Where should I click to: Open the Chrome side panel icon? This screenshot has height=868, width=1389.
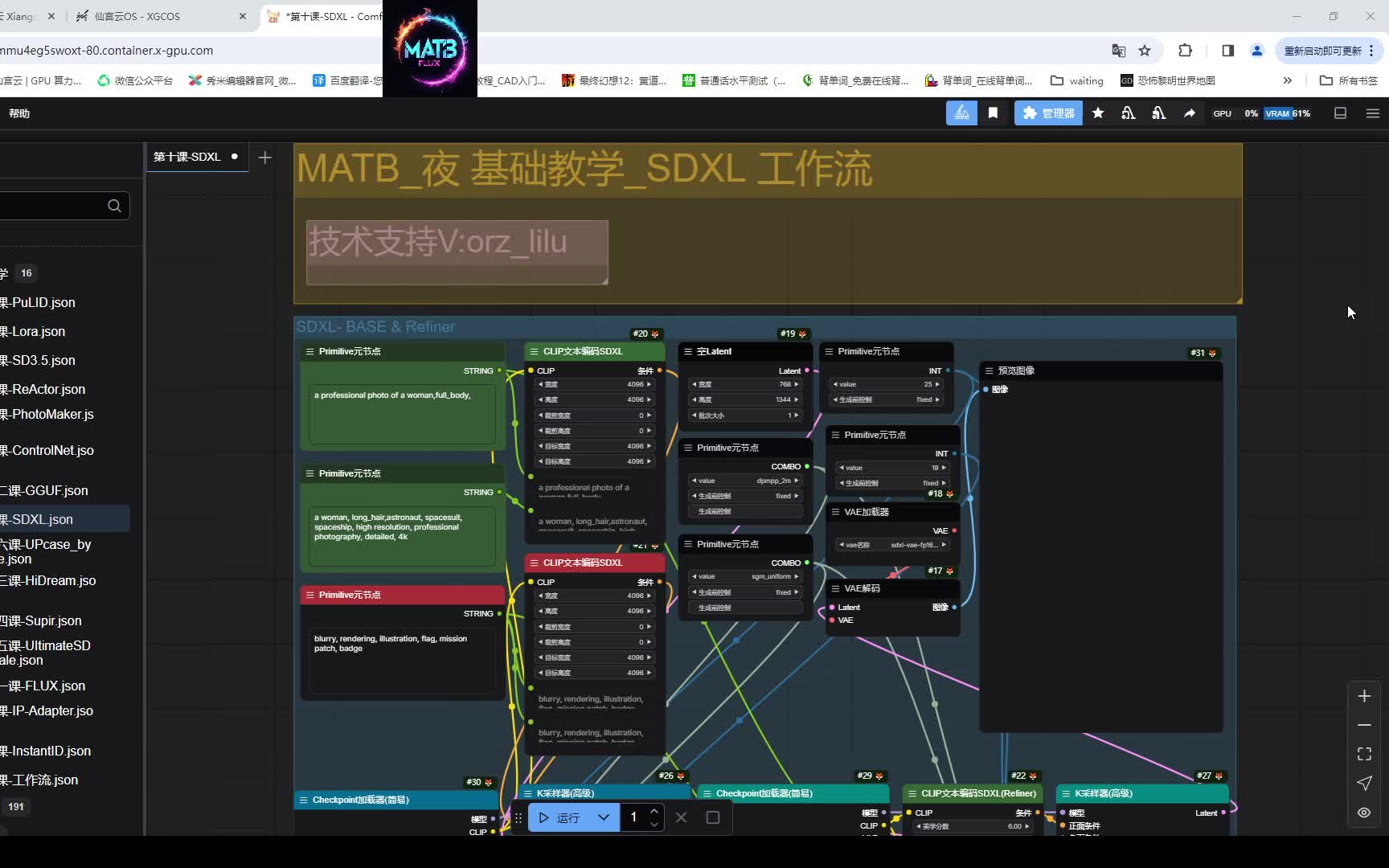1227,51
